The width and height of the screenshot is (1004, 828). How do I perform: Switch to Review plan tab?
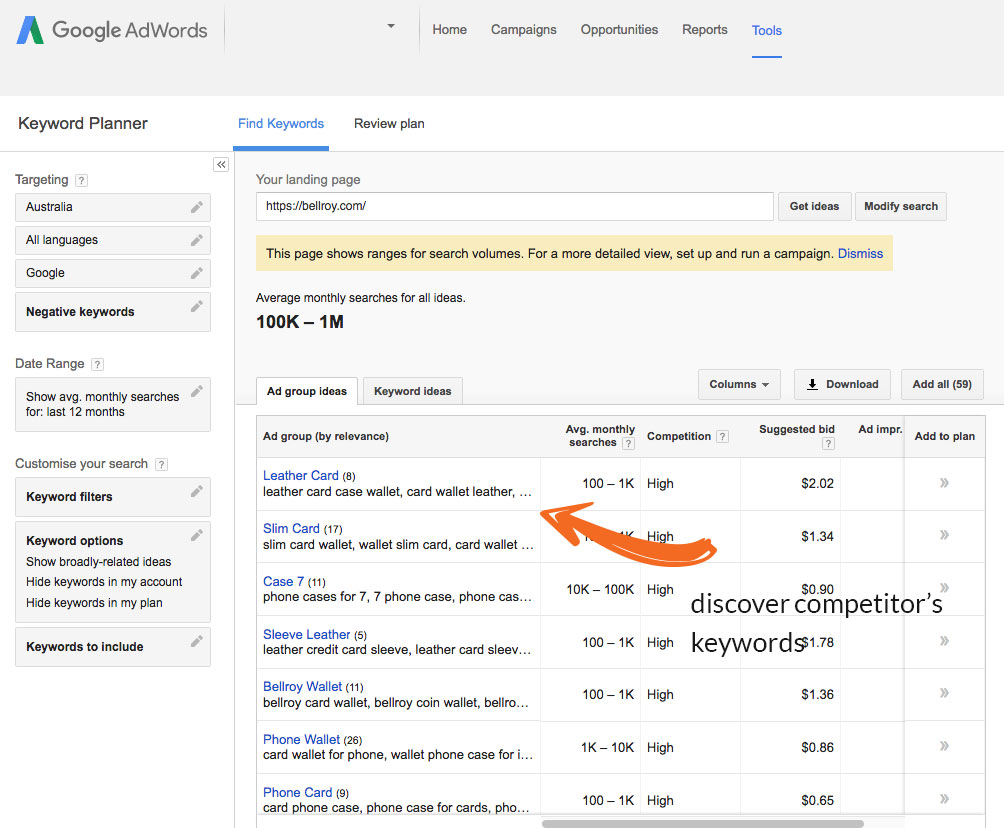click(x=389, y=124)
